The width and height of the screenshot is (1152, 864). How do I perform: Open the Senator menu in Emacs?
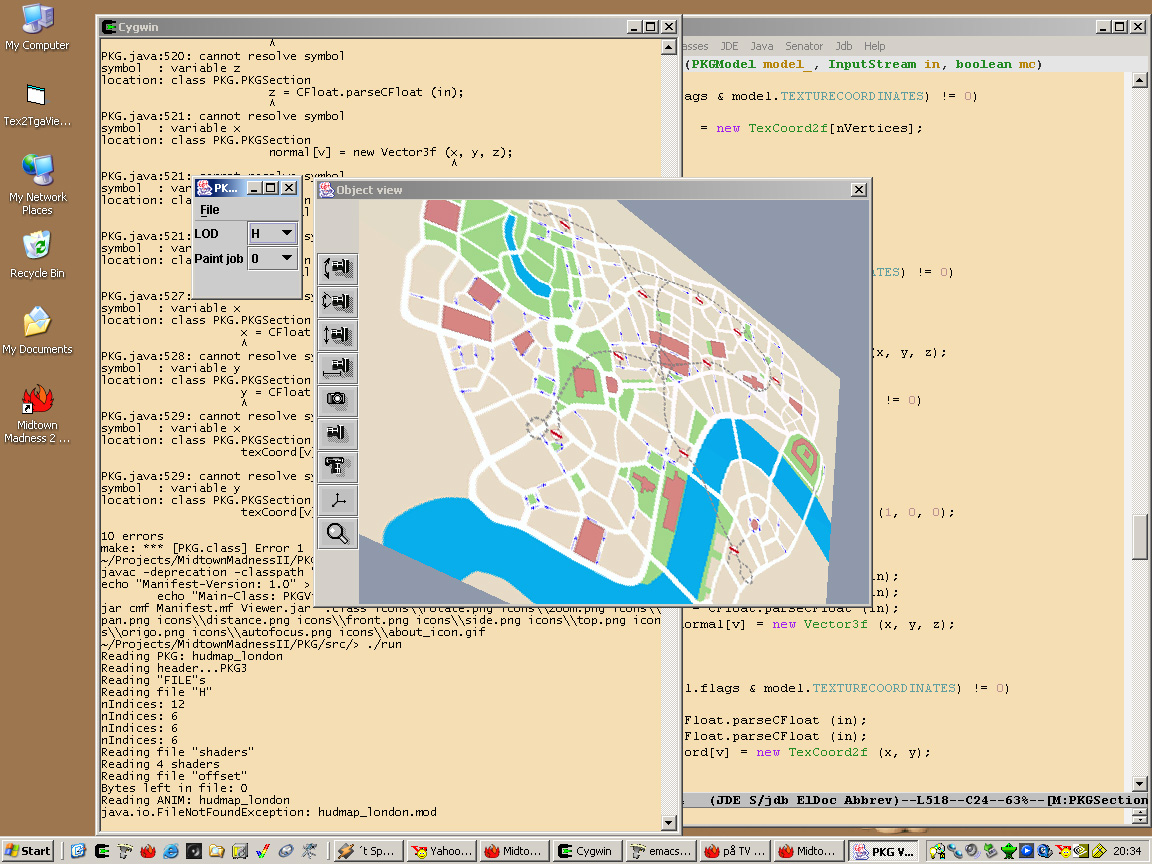[x=803, y=46]
